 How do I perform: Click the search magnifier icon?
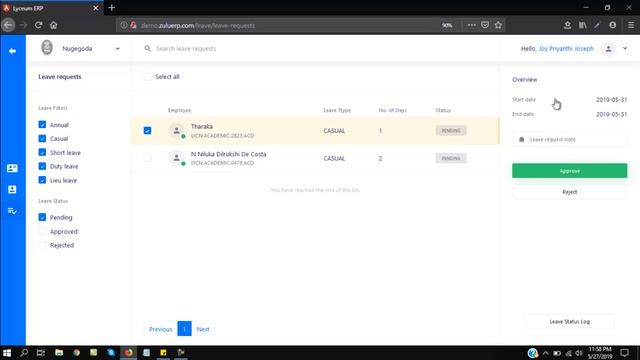147,49
